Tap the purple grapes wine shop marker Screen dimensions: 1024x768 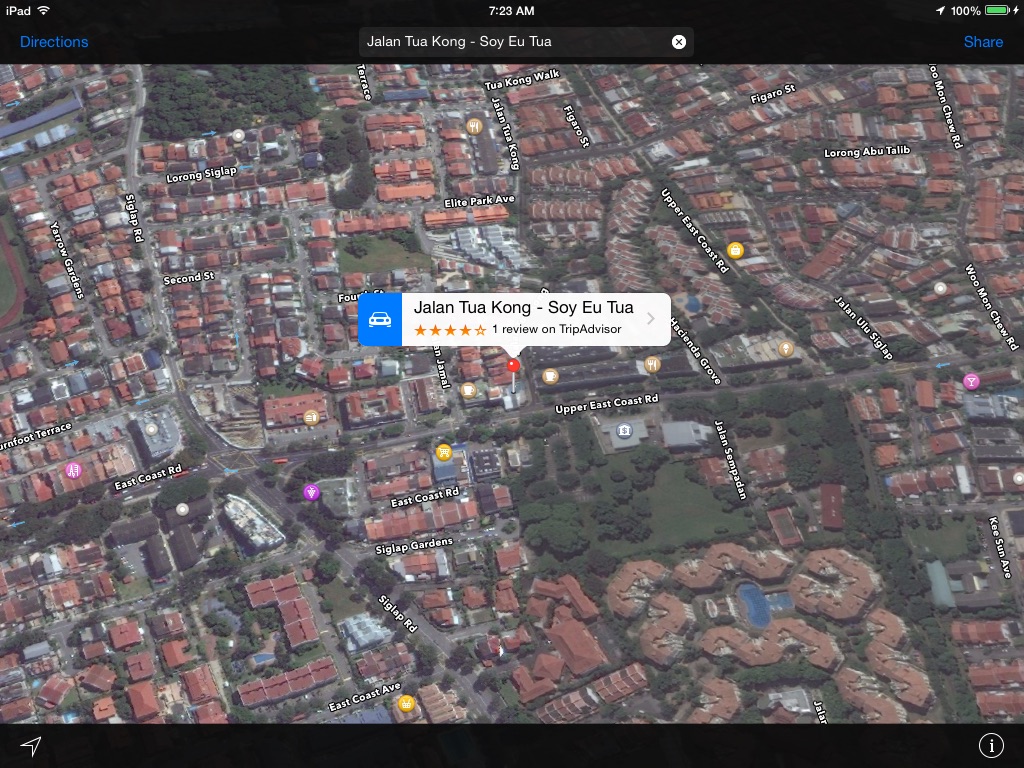pos(312,492)
